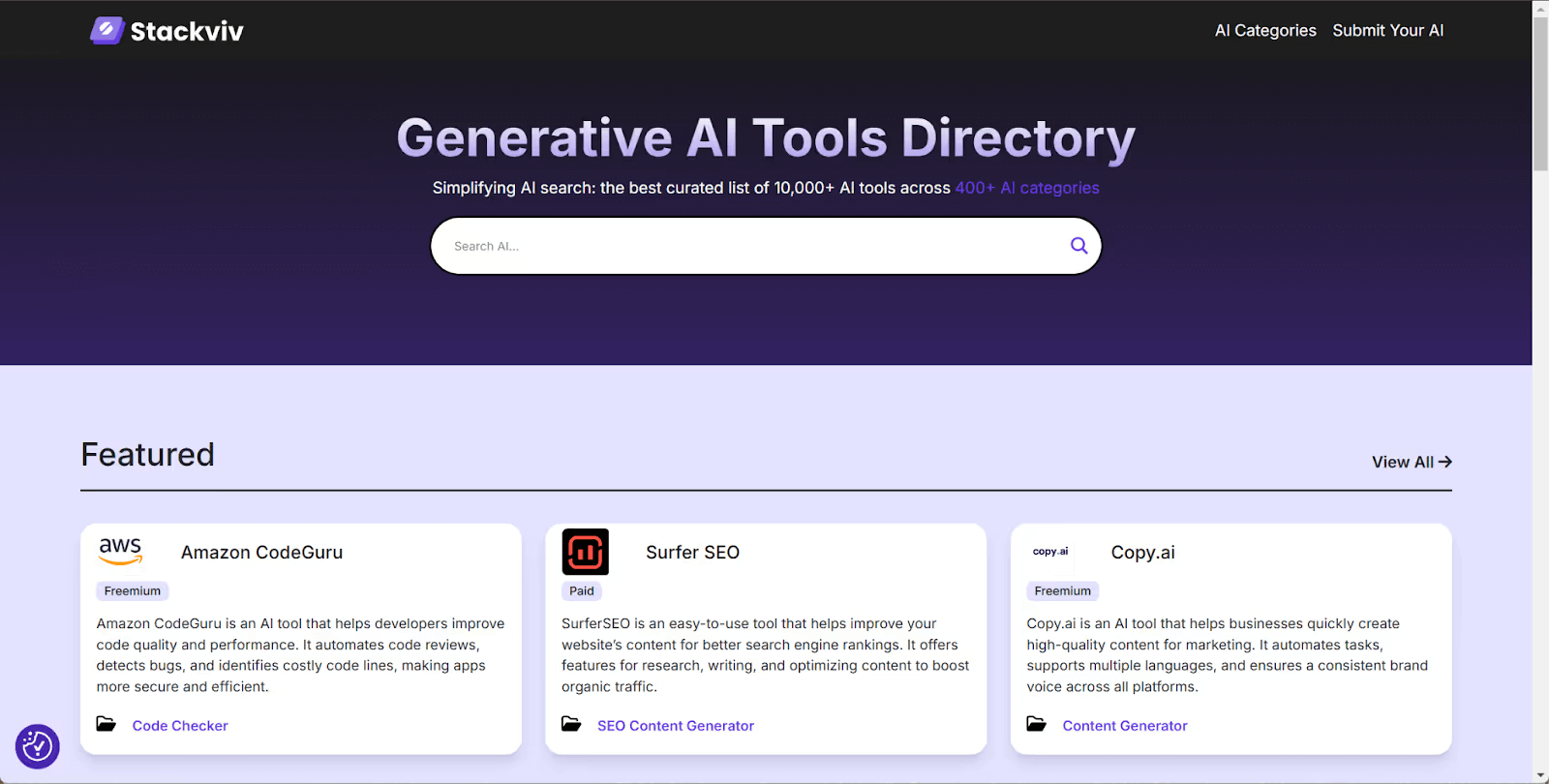Click the Generative AI Tools Directory heading
1549x784 pixels.
766,138
